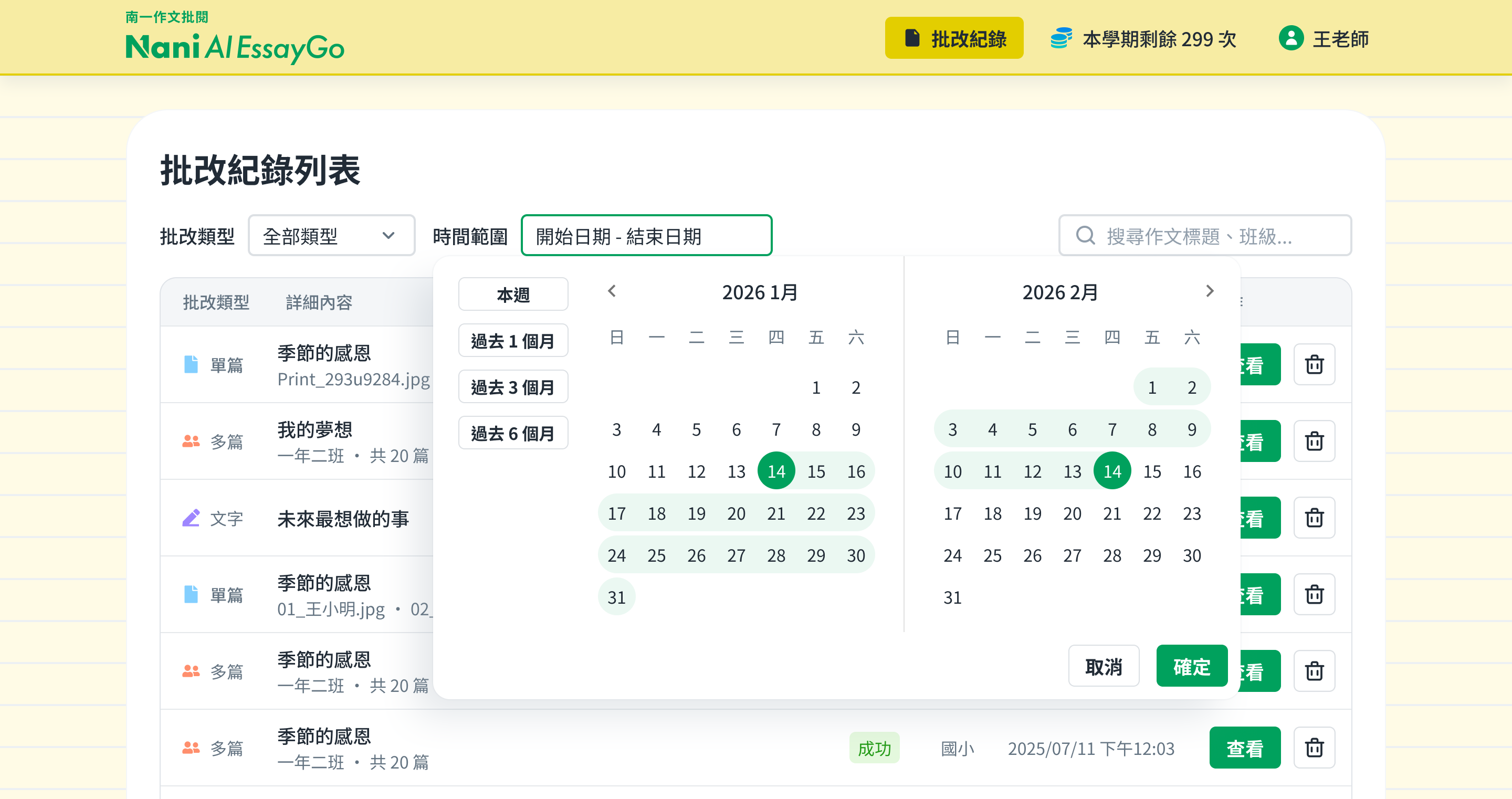Click the coin stack quota icon
Image resolution: width=1512 pixels, height=799 pixels.
point(1060,39)
